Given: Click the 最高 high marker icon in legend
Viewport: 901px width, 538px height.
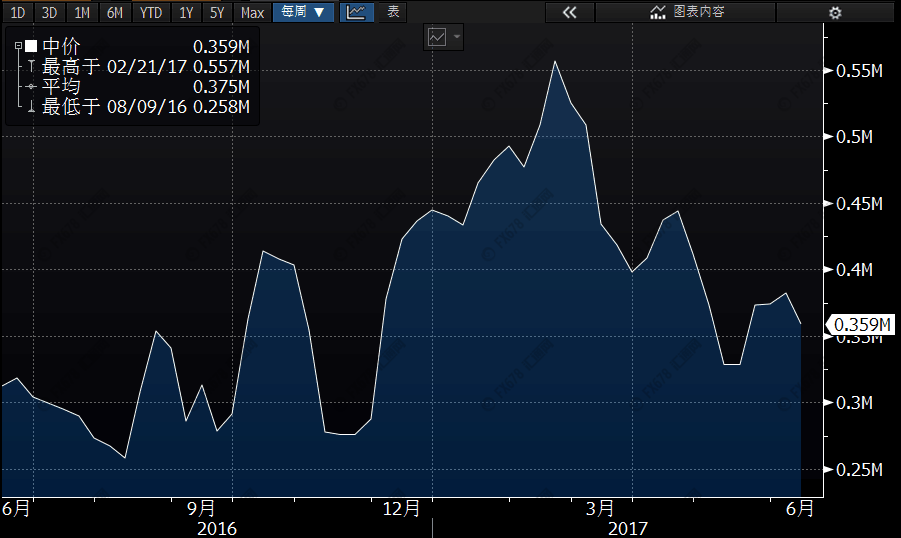Looking at the screenshot, I should pyautogui.click(x=31, y=67).
